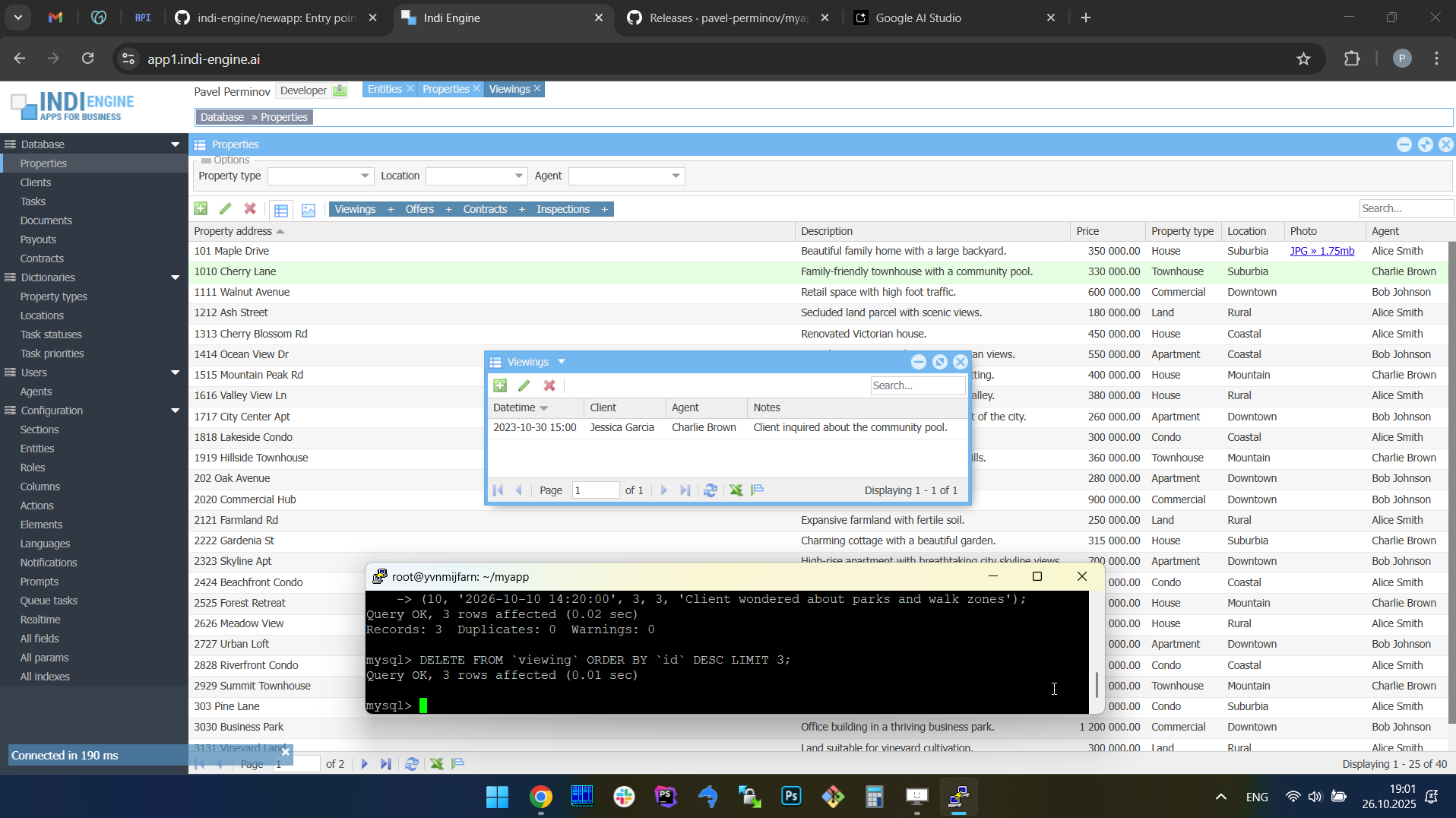Image resolution: width=1456 pixels, height=818 pixels.
Task: Switch to the Entities tab
Action: click(385, 89)
